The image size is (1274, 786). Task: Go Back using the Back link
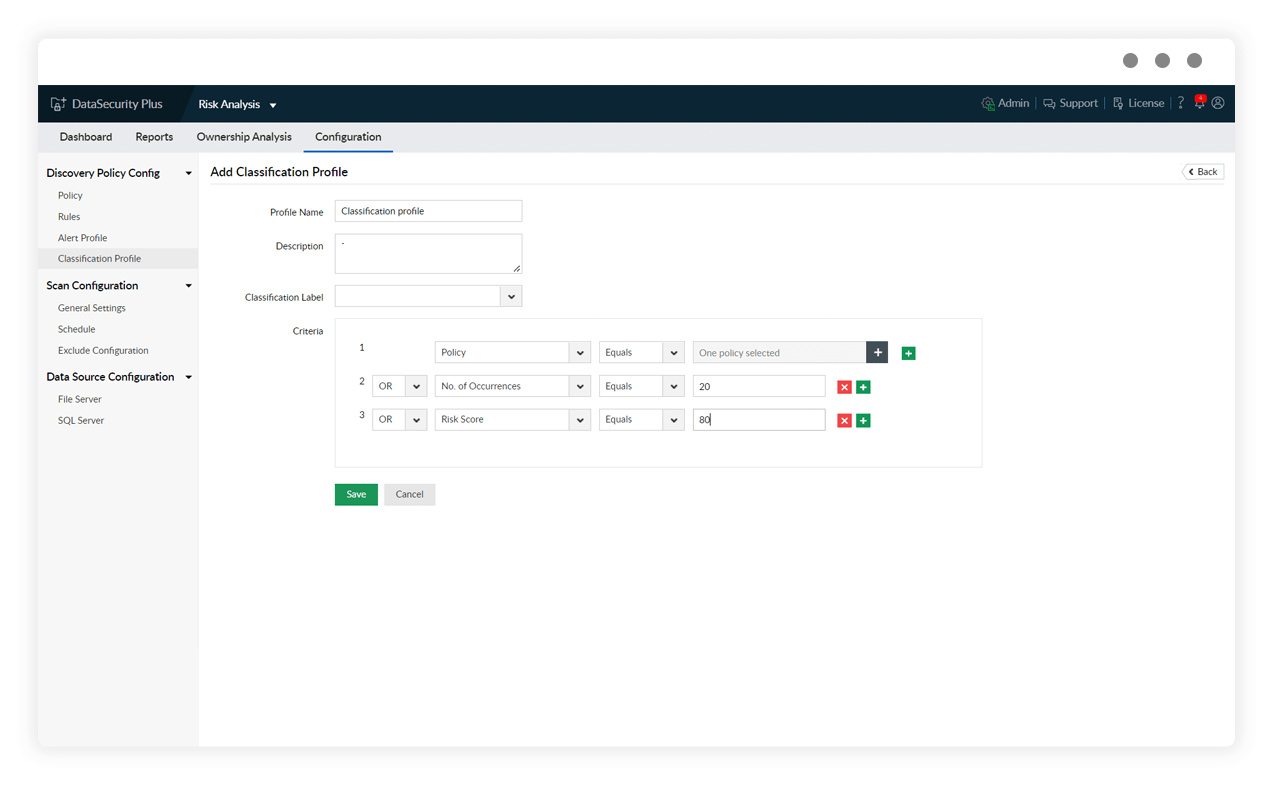(1201, 171)
